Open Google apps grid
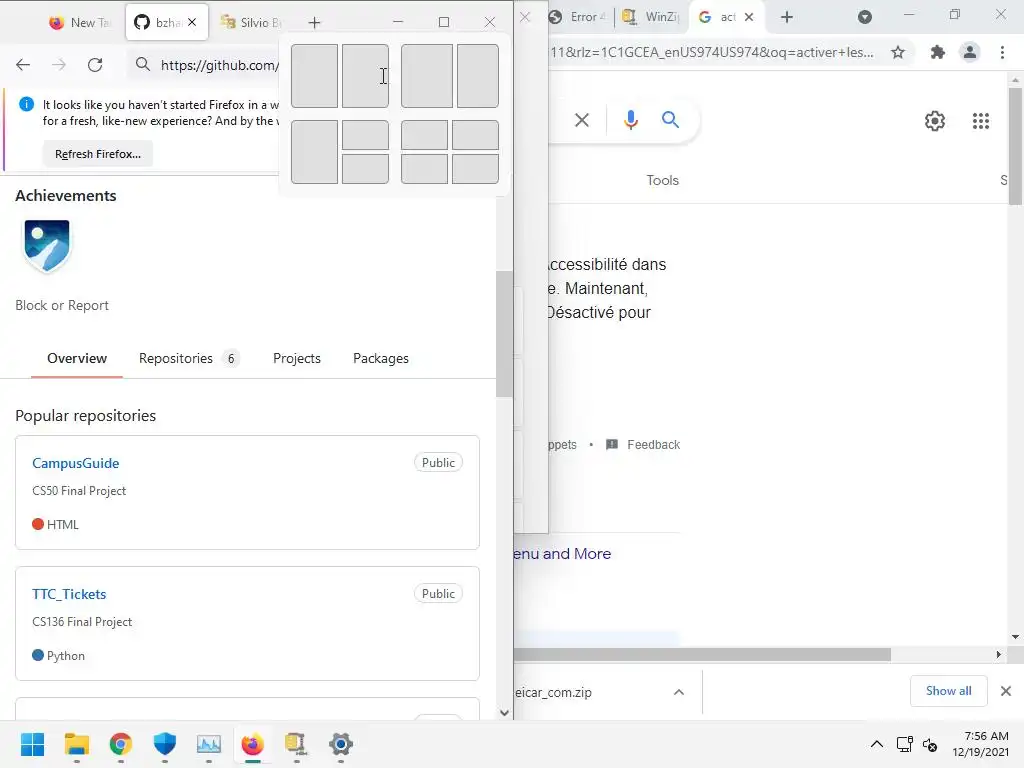The width and height of the screenshot is (1024, 768). pos(981,121)
